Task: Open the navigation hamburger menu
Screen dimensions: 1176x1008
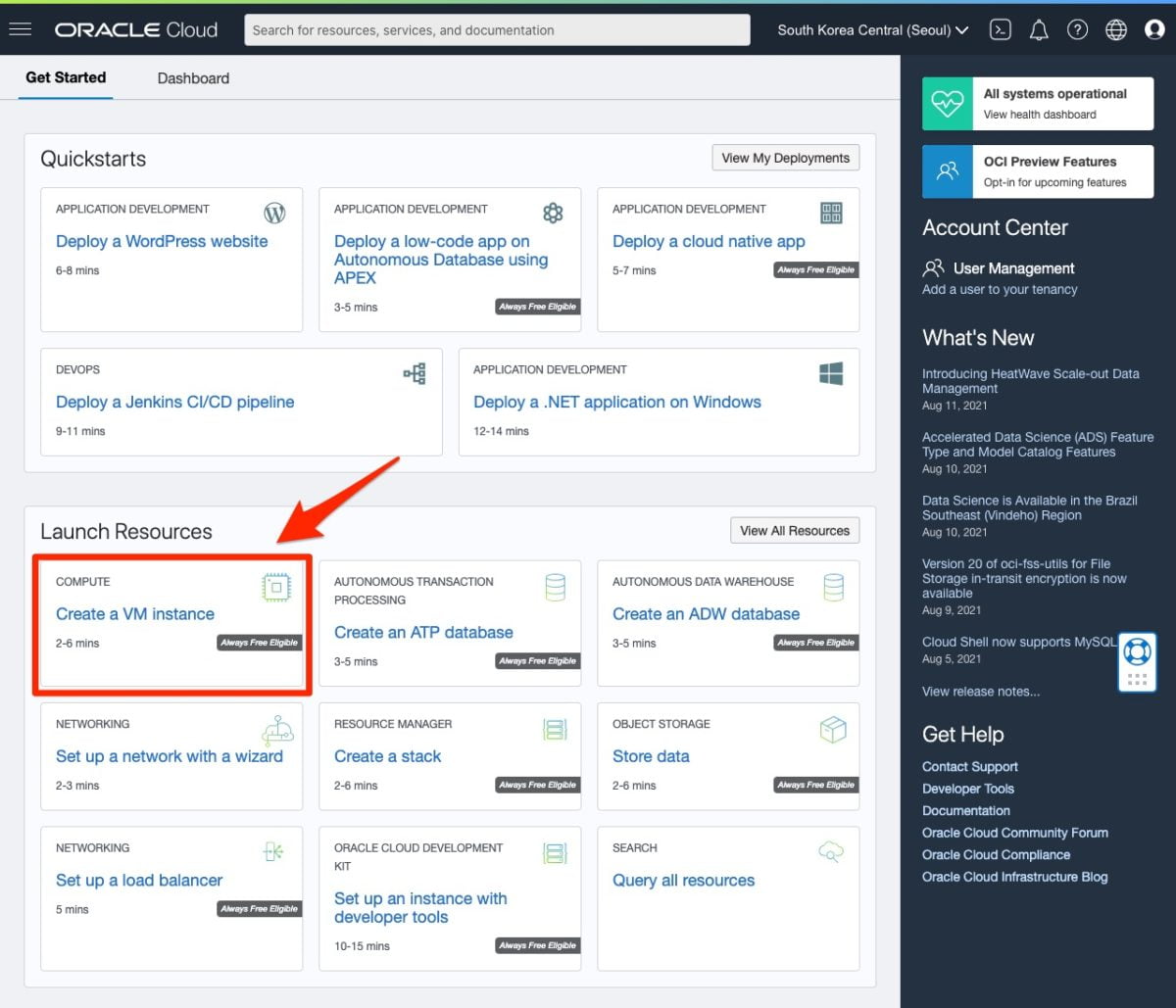Action: click(21, 28)
